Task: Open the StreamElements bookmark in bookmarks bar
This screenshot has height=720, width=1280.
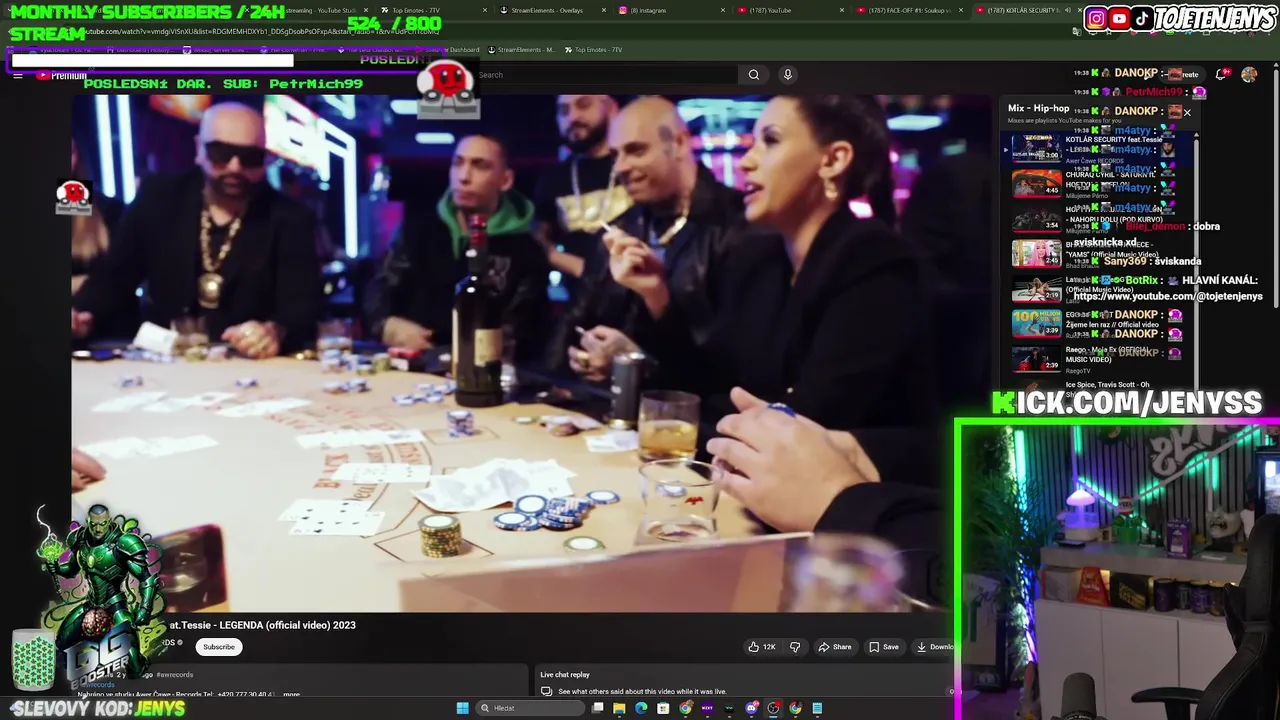Action: 523,50
